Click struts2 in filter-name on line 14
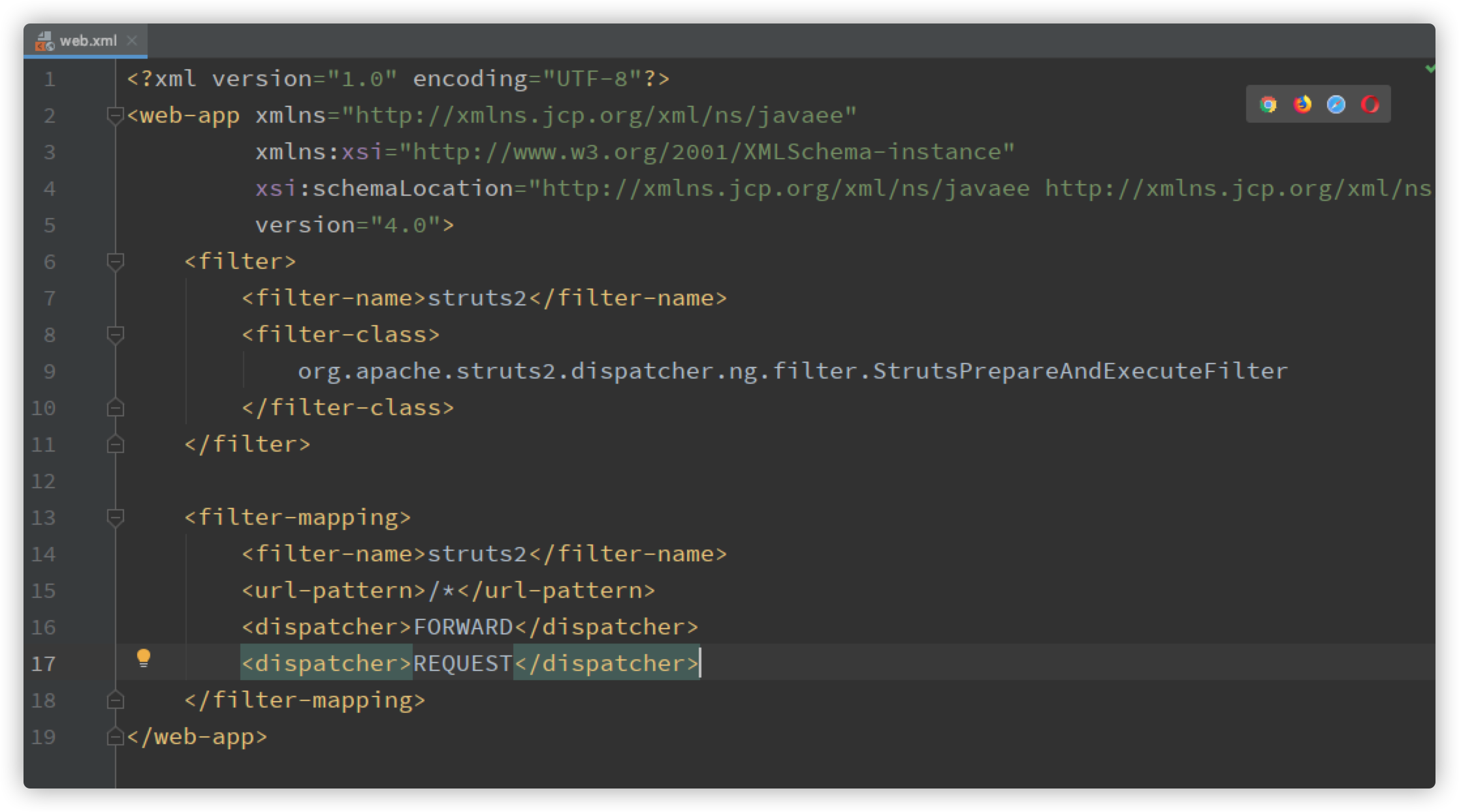 [477, 554]
